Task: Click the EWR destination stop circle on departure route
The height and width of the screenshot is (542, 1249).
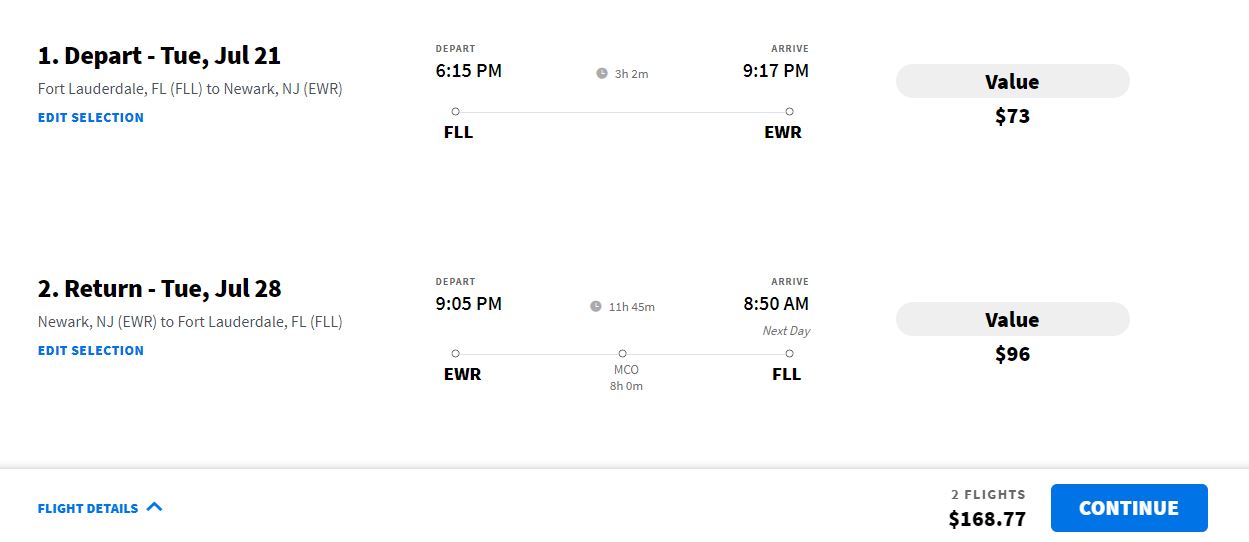Action: click(x=789, y=112)
